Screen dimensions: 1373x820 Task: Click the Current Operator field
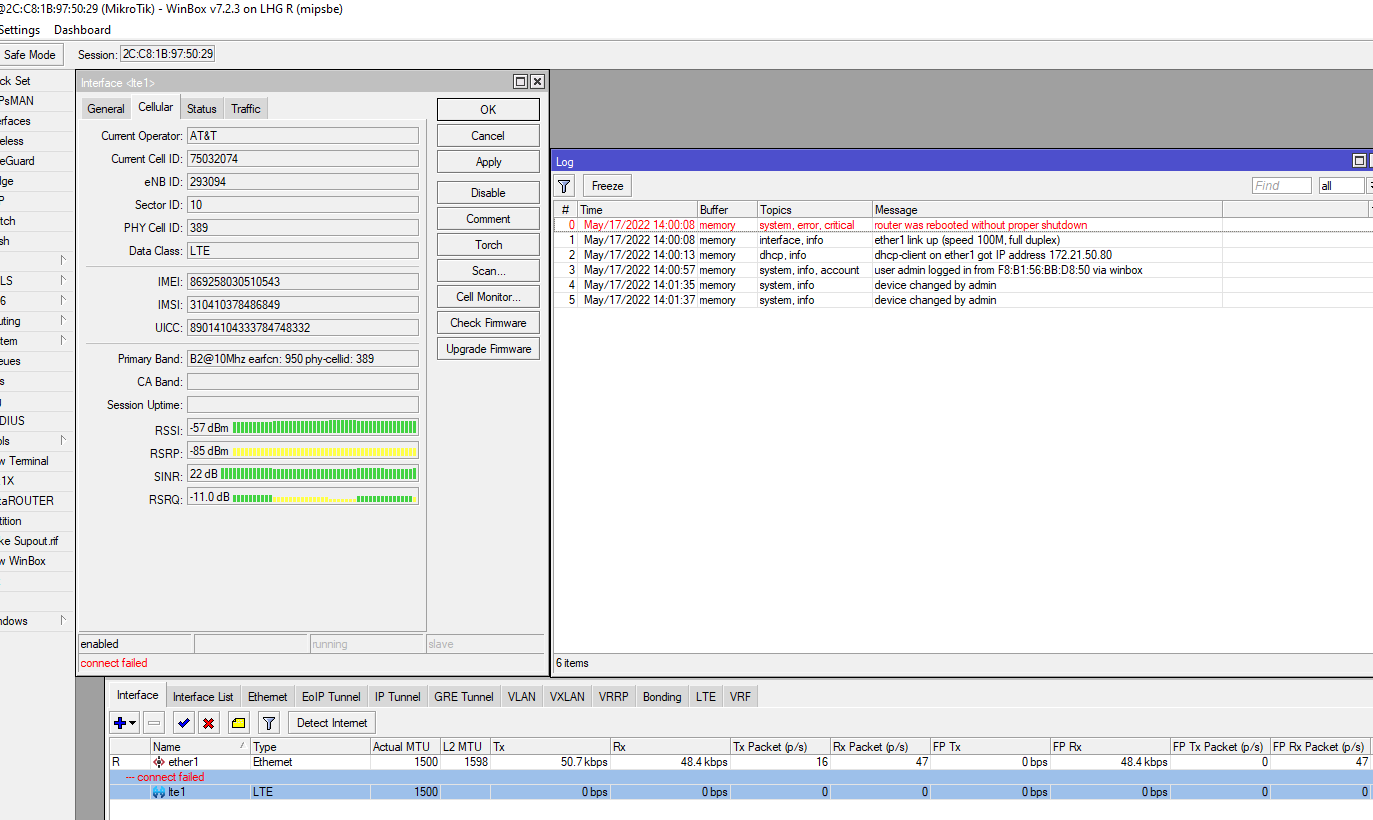303,136
